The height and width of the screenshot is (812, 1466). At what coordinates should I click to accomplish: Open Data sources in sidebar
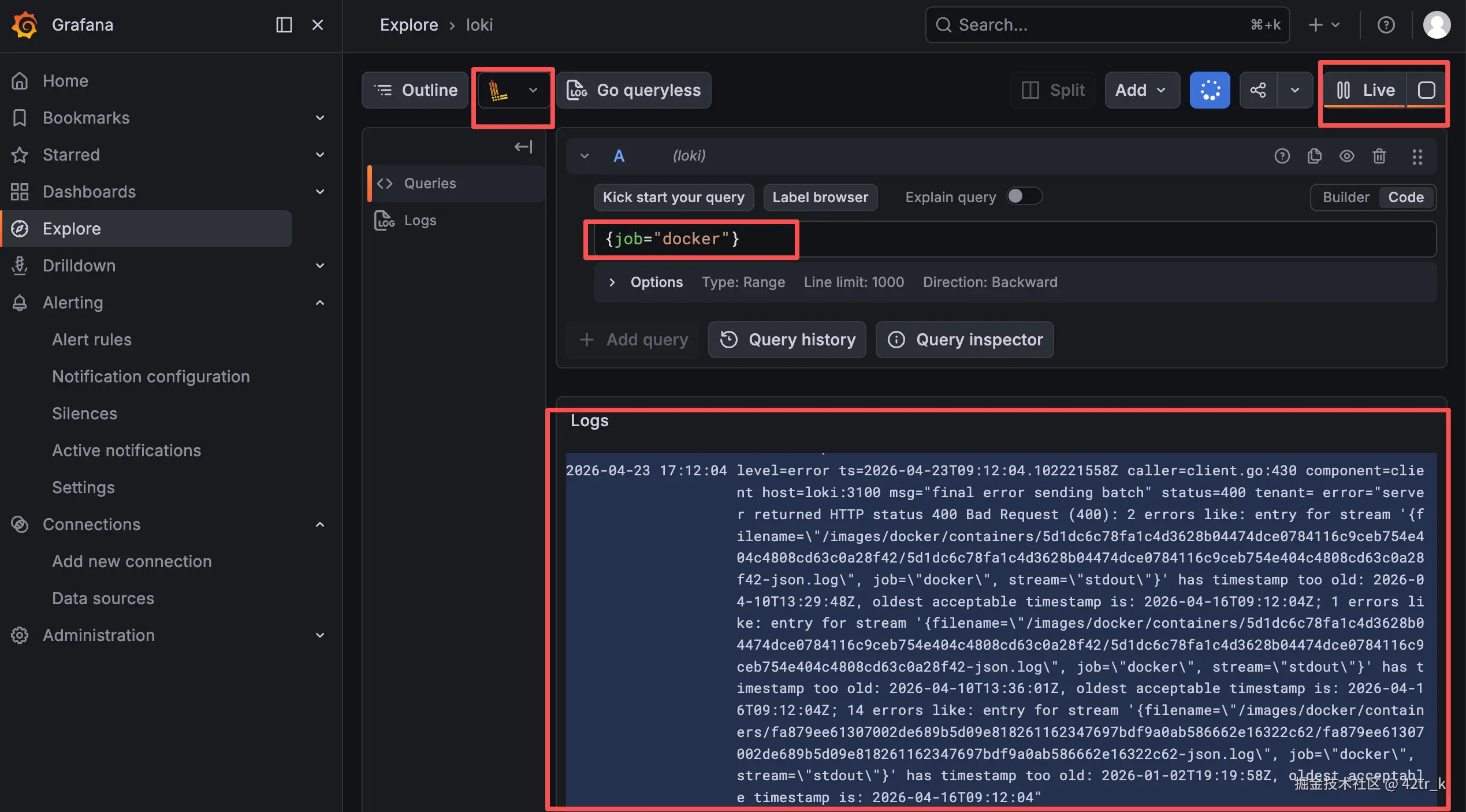(103, 598)
